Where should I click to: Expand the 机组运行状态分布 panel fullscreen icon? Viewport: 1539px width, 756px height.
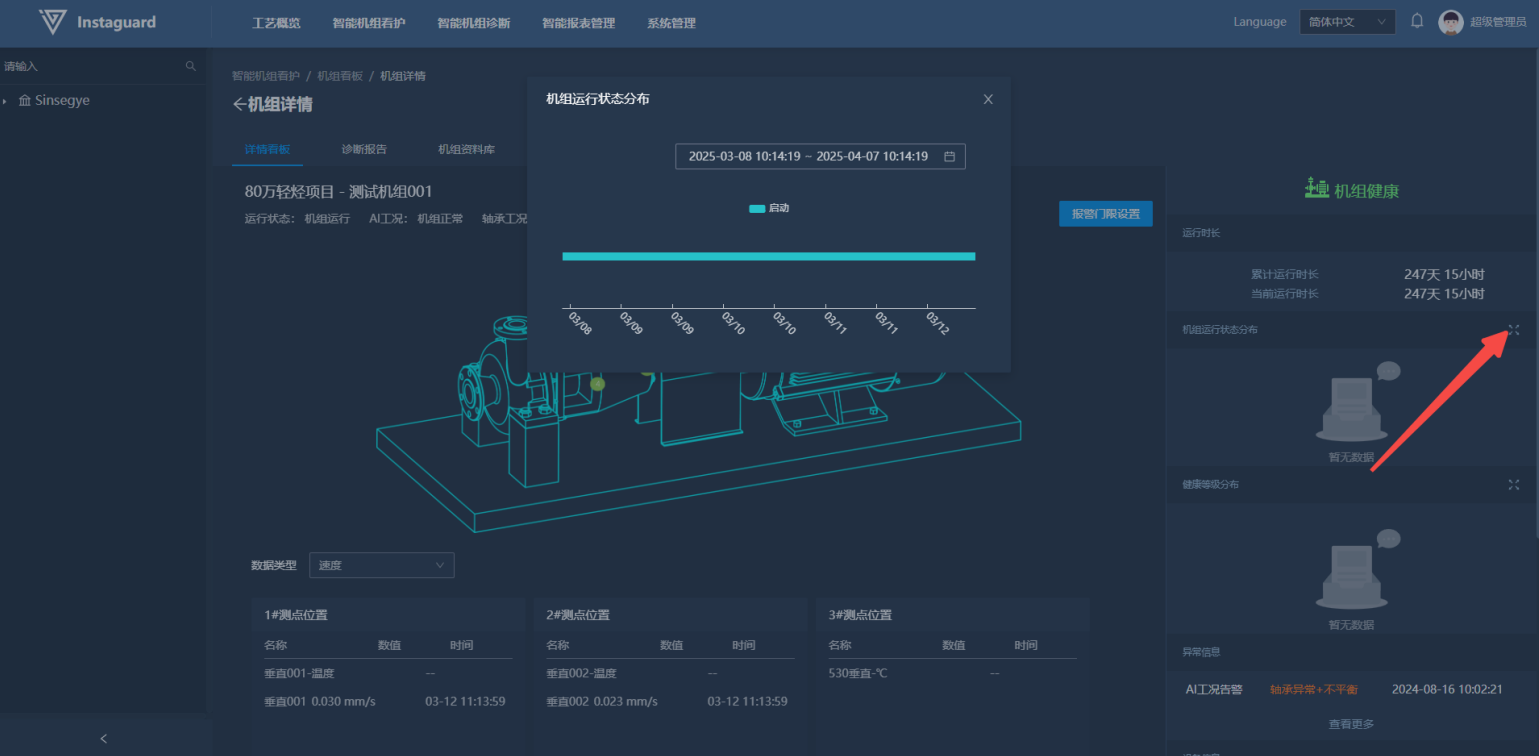[1513, 330]
